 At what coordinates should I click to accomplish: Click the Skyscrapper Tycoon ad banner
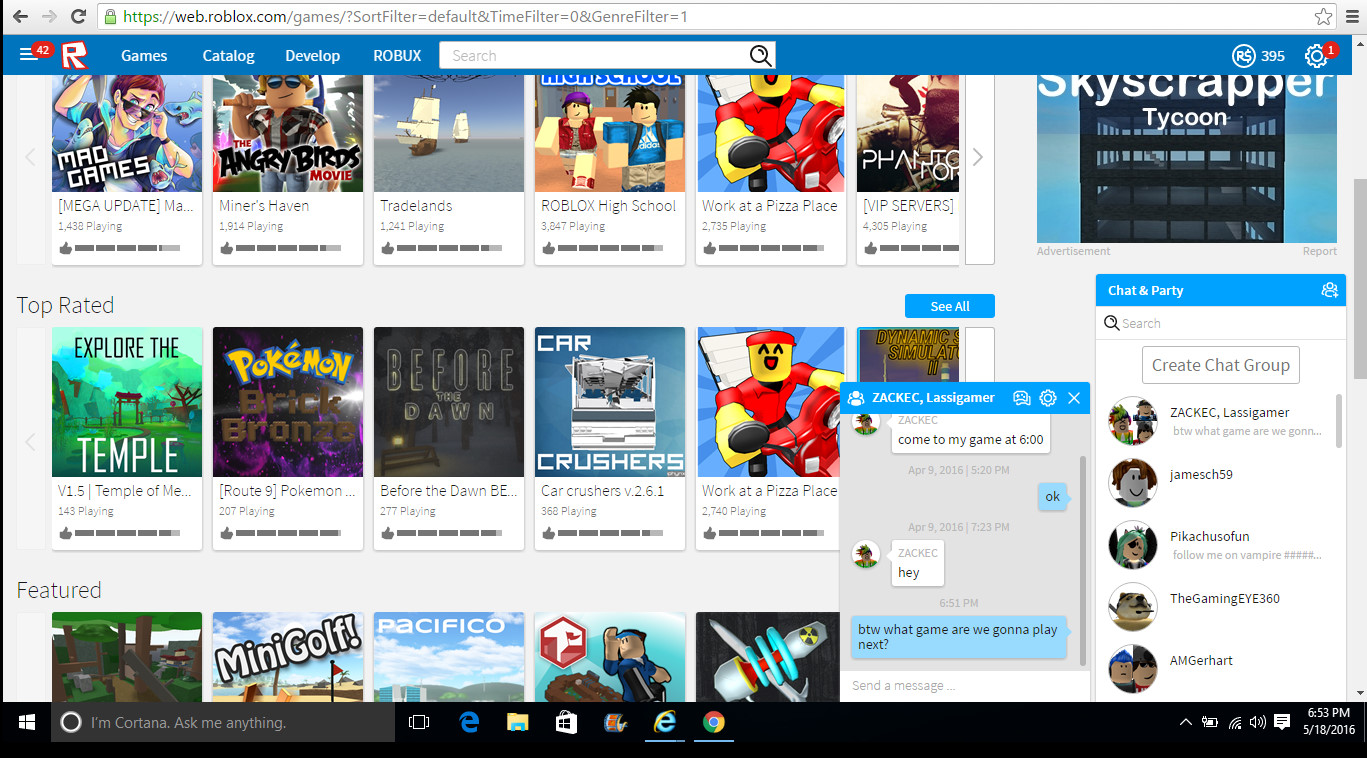click(1187, 158)
